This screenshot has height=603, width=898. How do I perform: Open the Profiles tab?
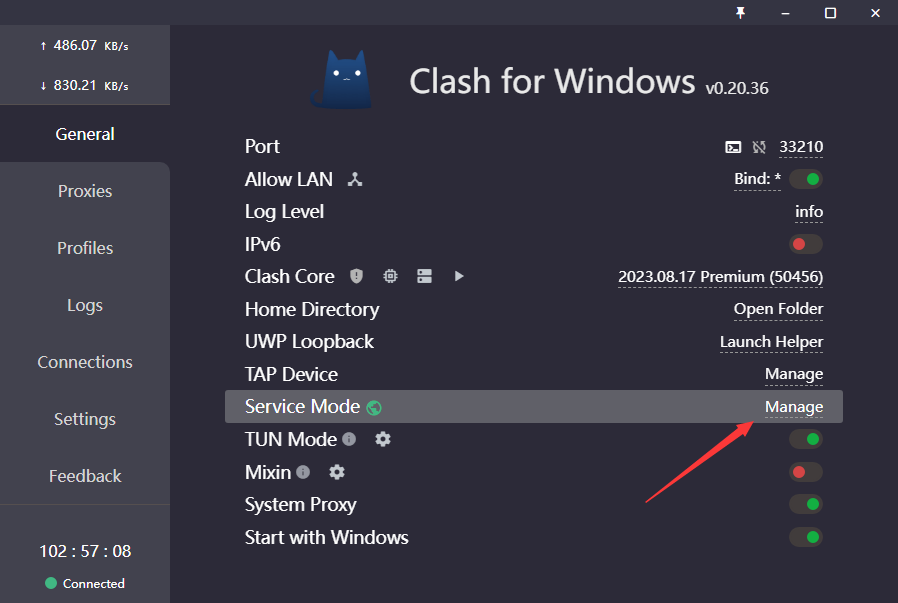tap(85, 248)
